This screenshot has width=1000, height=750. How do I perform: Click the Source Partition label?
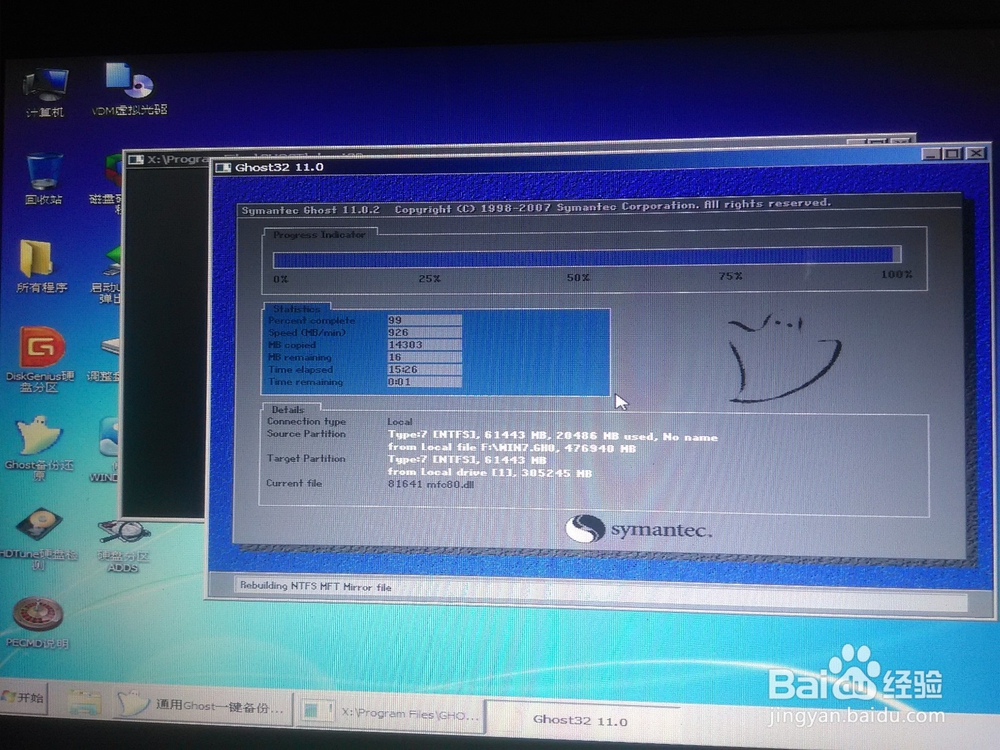point(306,434)
